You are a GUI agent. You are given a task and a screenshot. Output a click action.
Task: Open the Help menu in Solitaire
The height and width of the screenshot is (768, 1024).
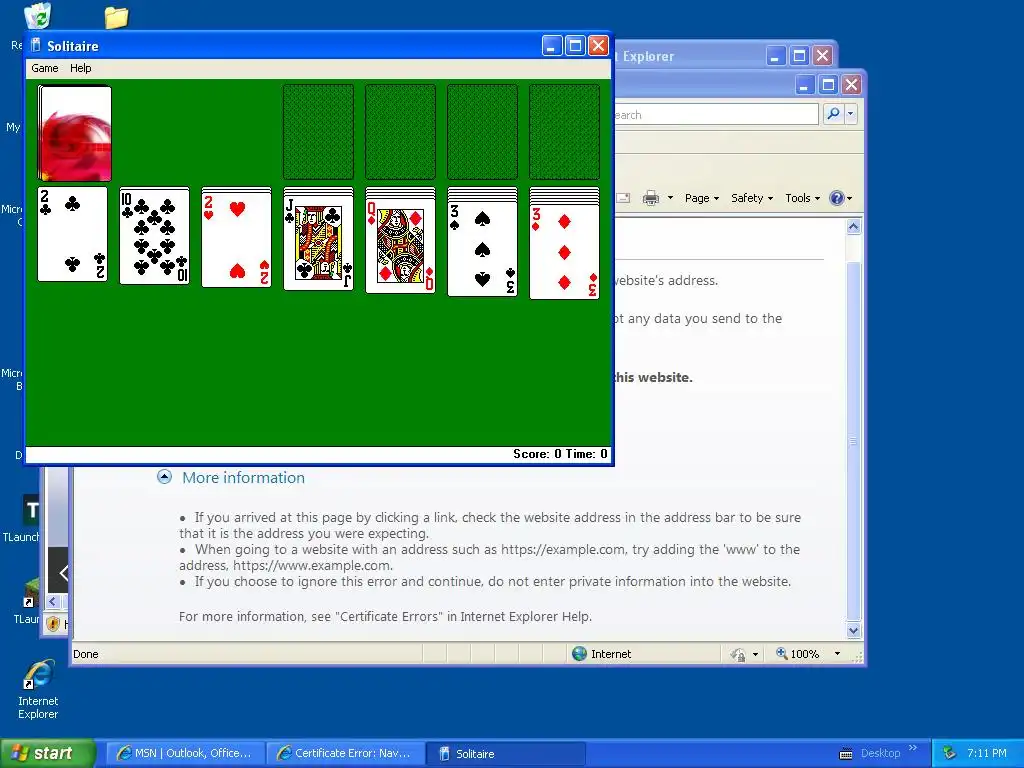pos(80,68)
